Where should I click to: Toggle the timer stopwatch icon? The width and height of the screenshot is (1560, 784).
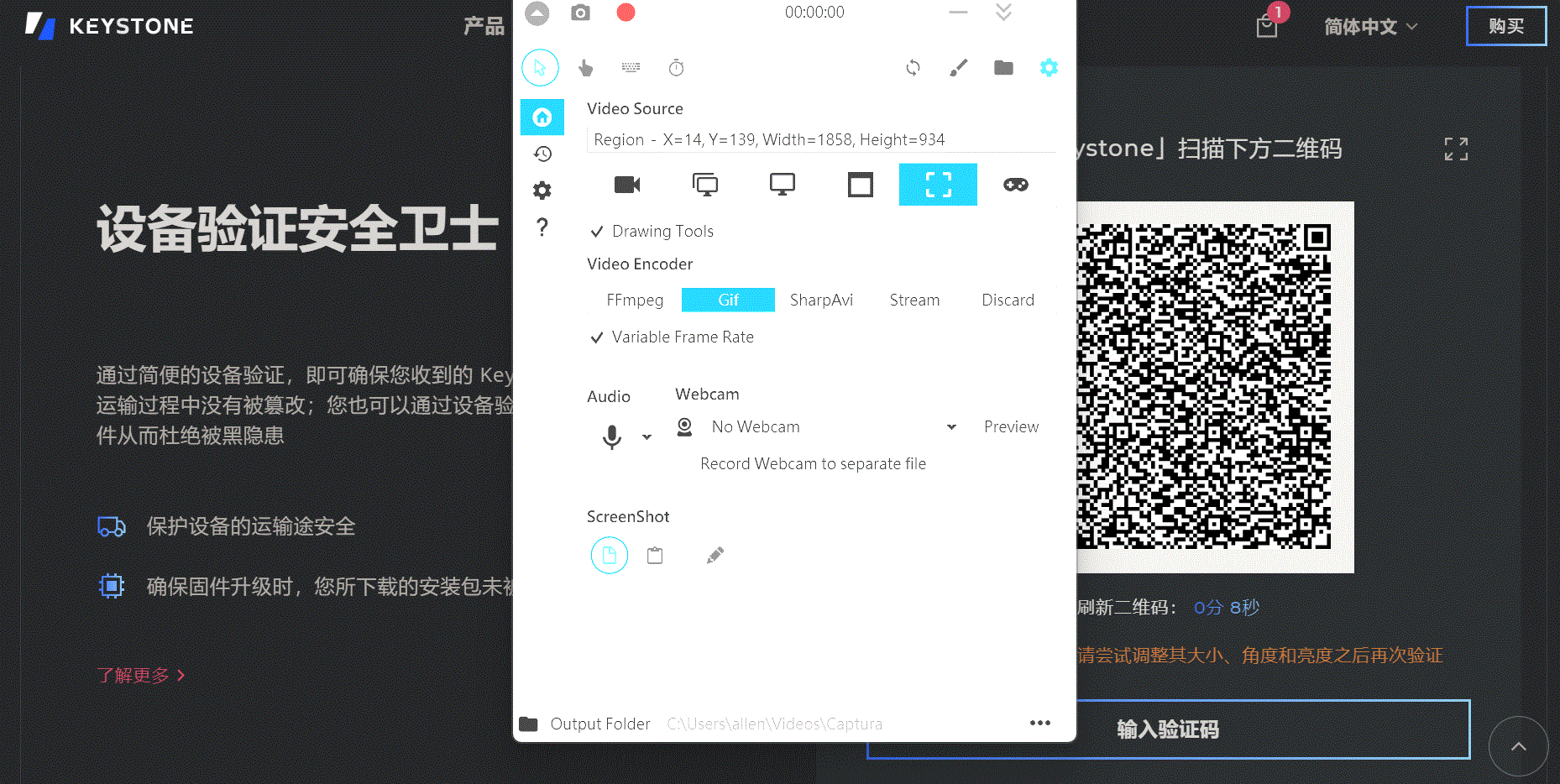click(677, 68)
